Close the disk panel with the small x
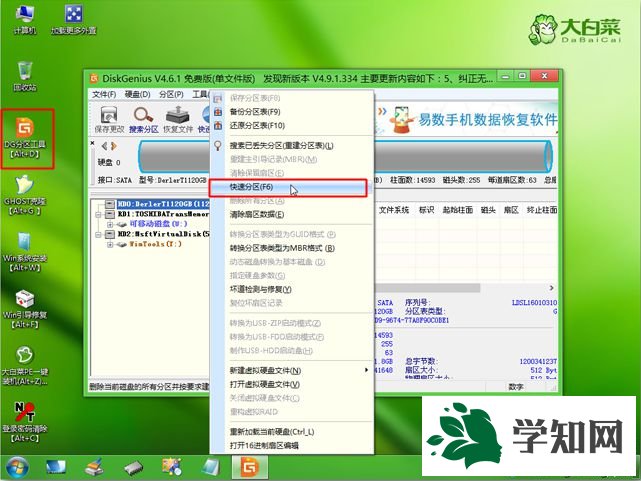Viewport: 641px width, 481px height. coord(92,143)
